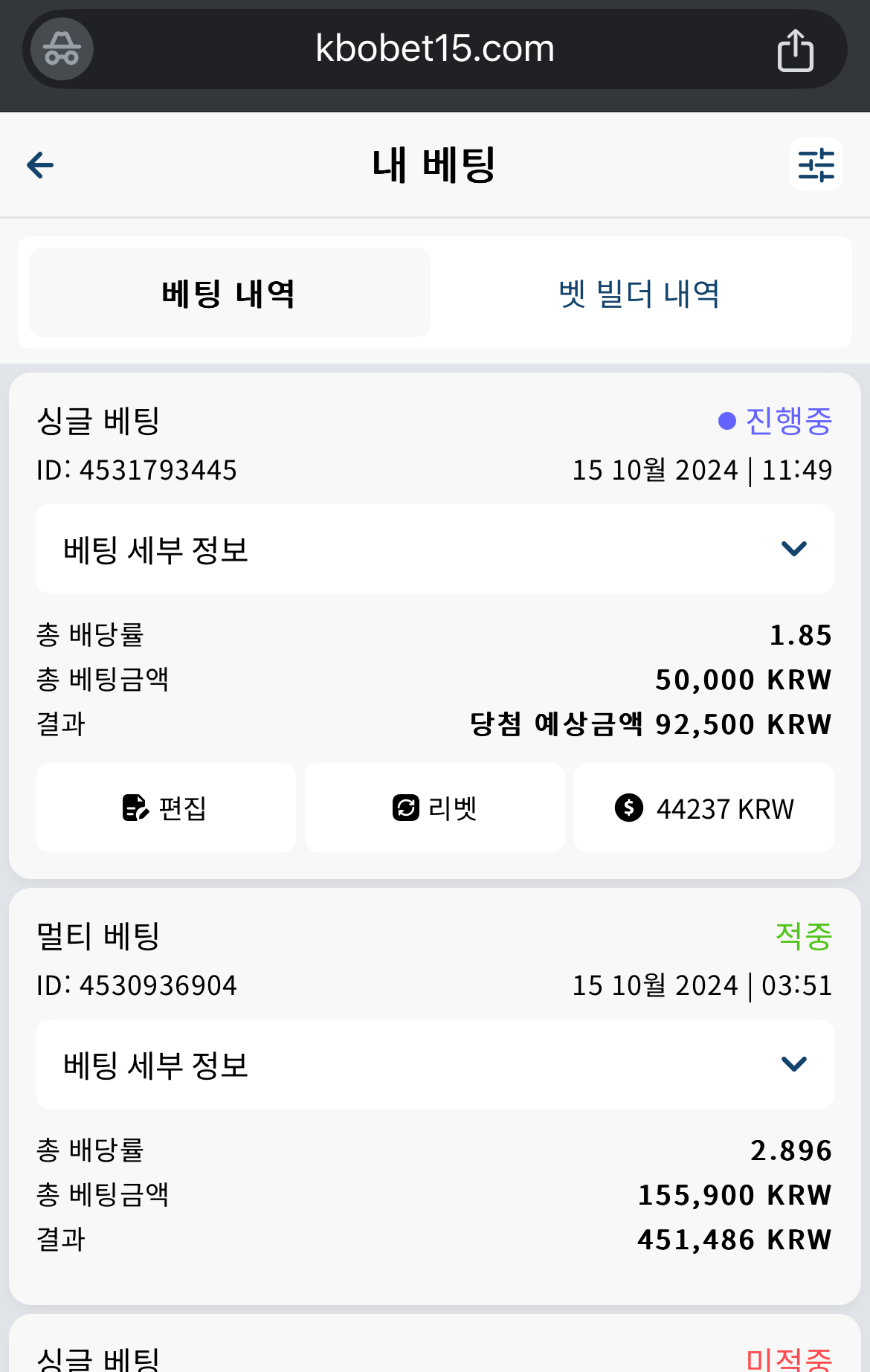This screenshot has width=870, height=1372.
Task: Click chevron arrow in the multi bet details
Action: tap(794, 1064)
